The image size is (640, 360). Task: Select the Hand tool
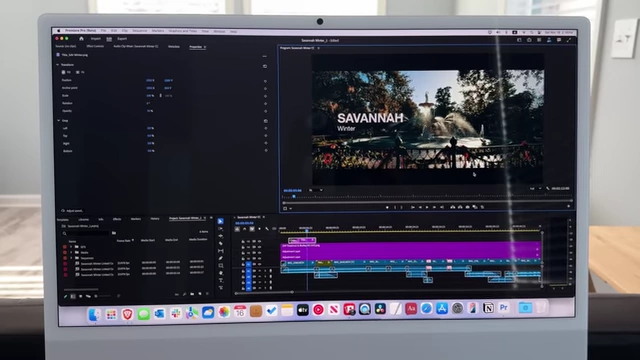tap(221, 273)
